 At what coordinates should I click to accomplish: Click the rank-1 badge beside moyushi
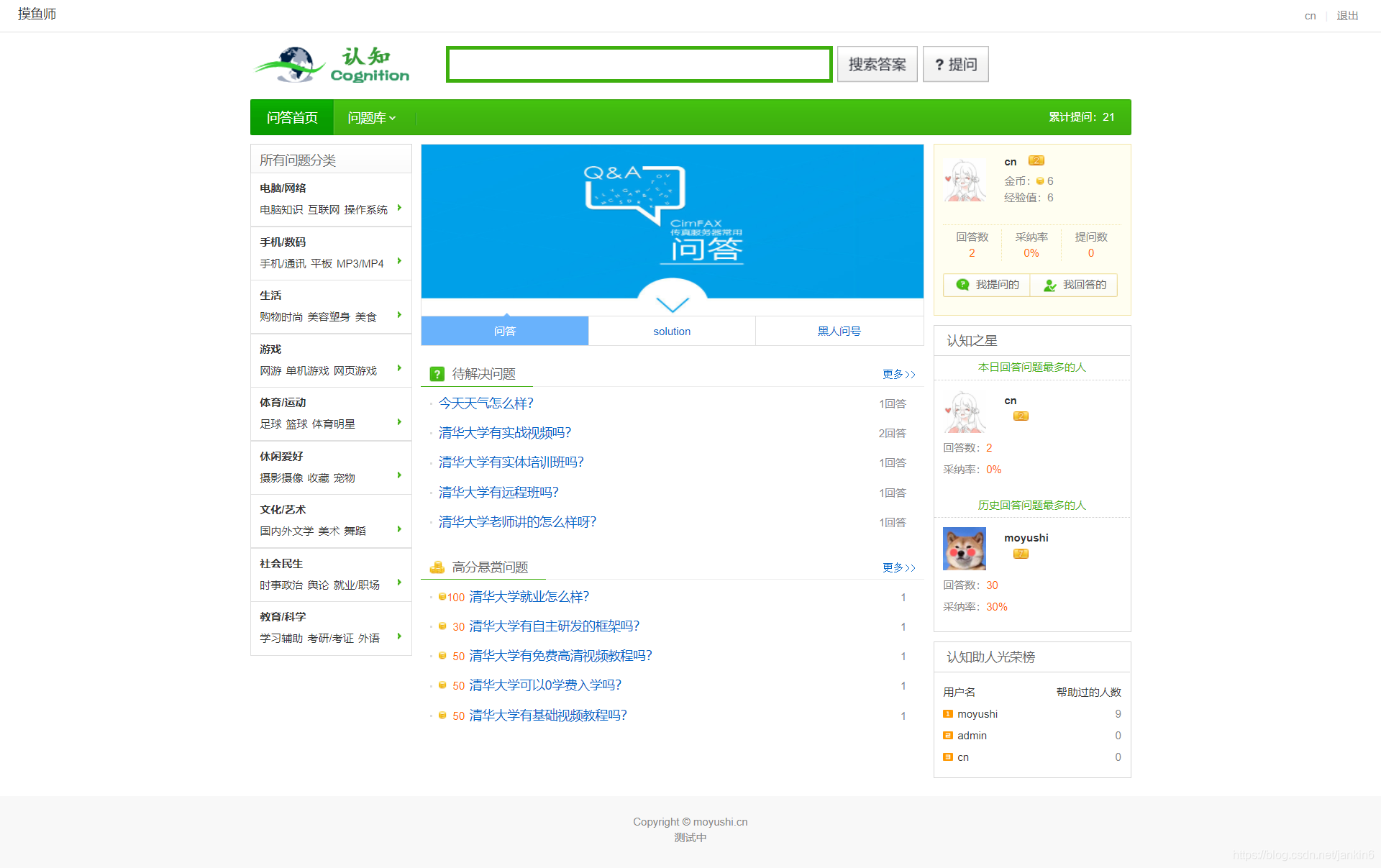[x=948, y=713]
